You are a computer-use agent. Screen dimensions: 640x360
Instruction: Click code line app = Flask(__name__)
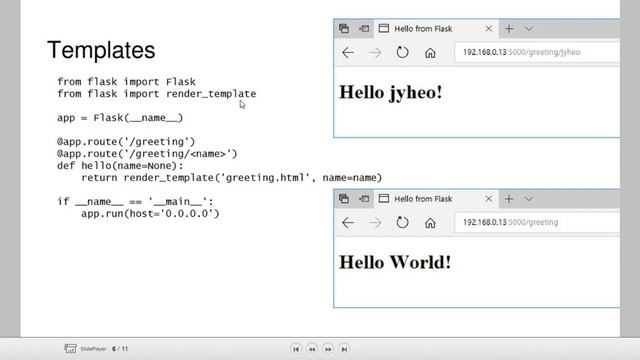point(120,118)
